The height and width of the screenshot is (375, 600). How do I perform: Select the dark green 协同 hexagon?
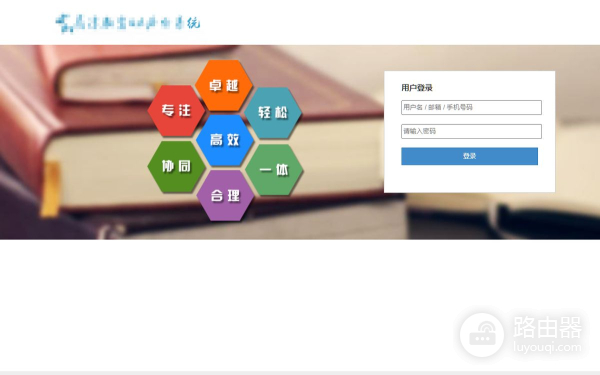[176, 166]
